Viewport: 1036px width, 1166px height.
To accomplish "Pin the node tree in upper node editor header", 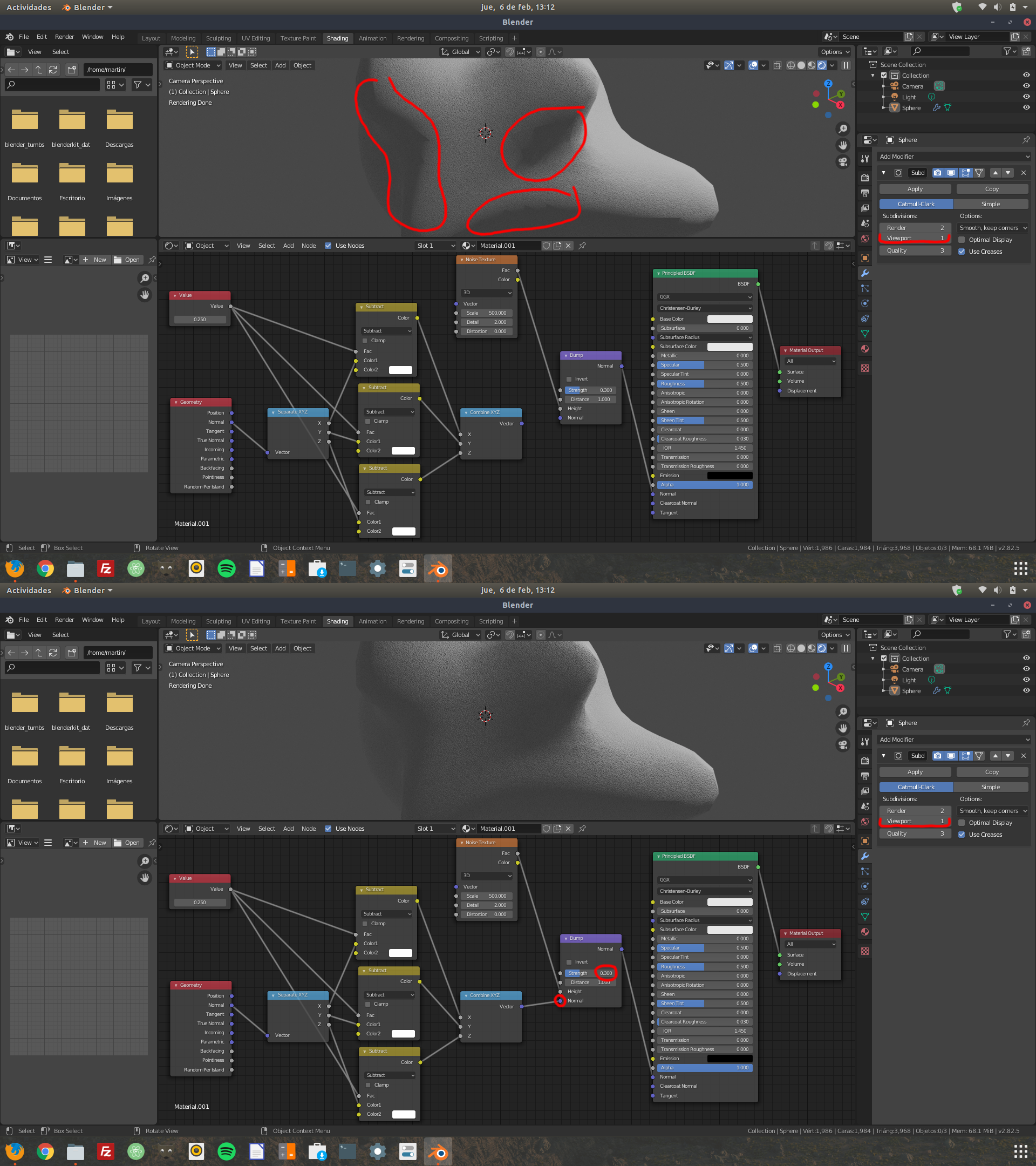I will (582, 246).
